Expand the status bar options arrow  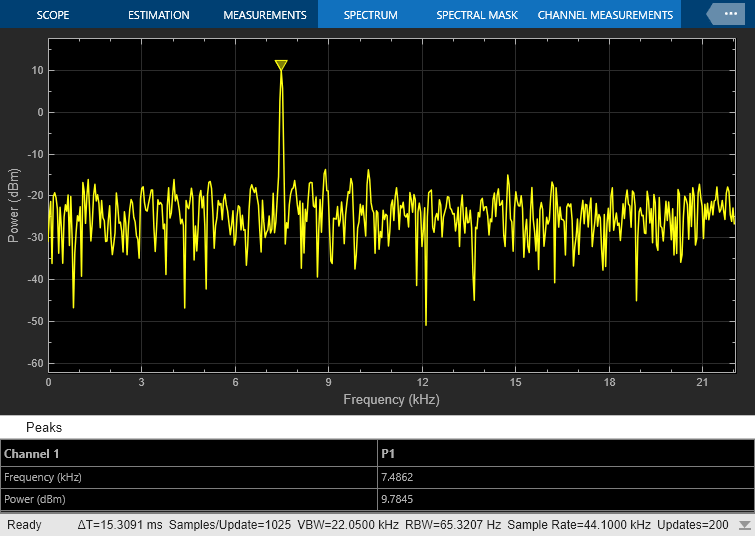[x=743, y=525]
